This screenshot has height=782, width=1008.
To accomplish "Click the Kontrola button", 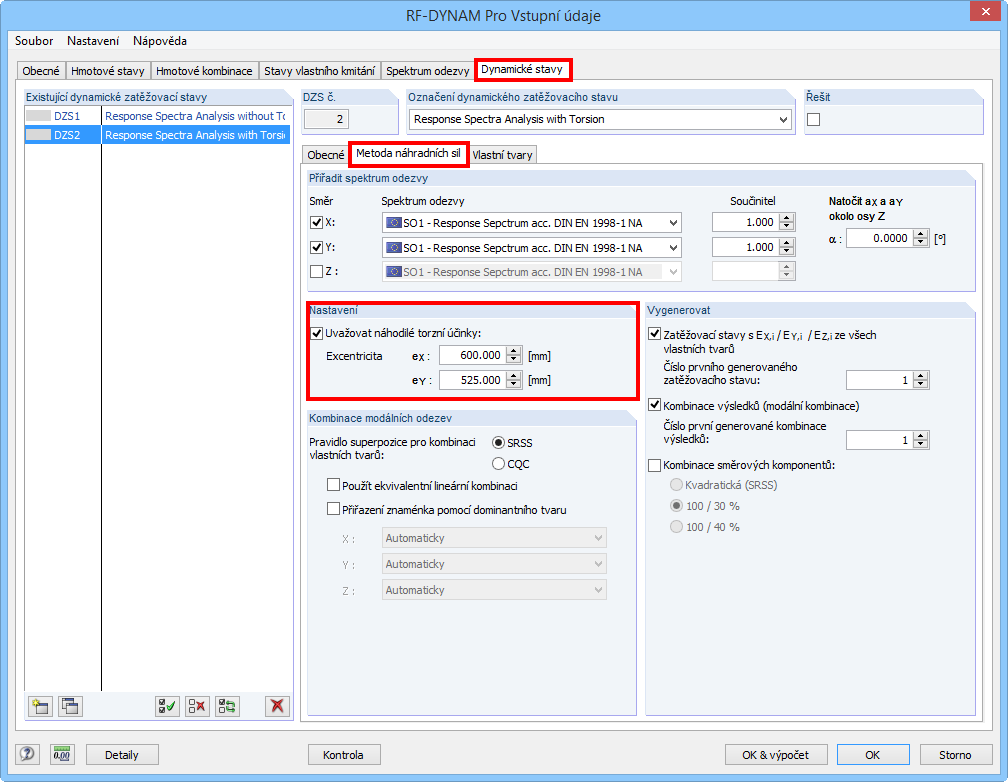I will pyautogui.click(x=343, y=755).
